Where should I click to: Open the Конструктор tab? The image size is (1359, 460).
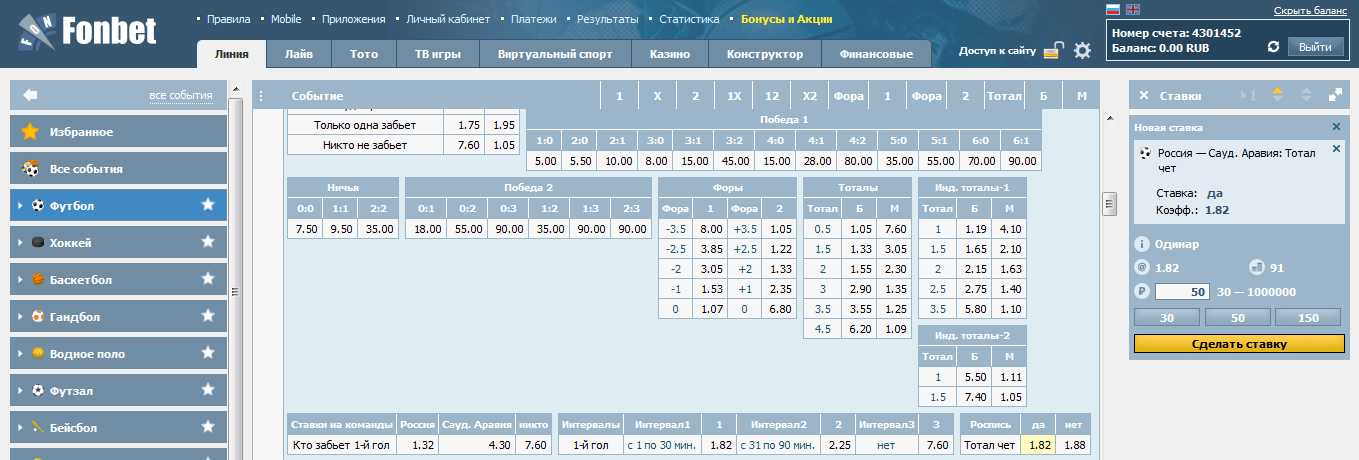pos(765,54)
